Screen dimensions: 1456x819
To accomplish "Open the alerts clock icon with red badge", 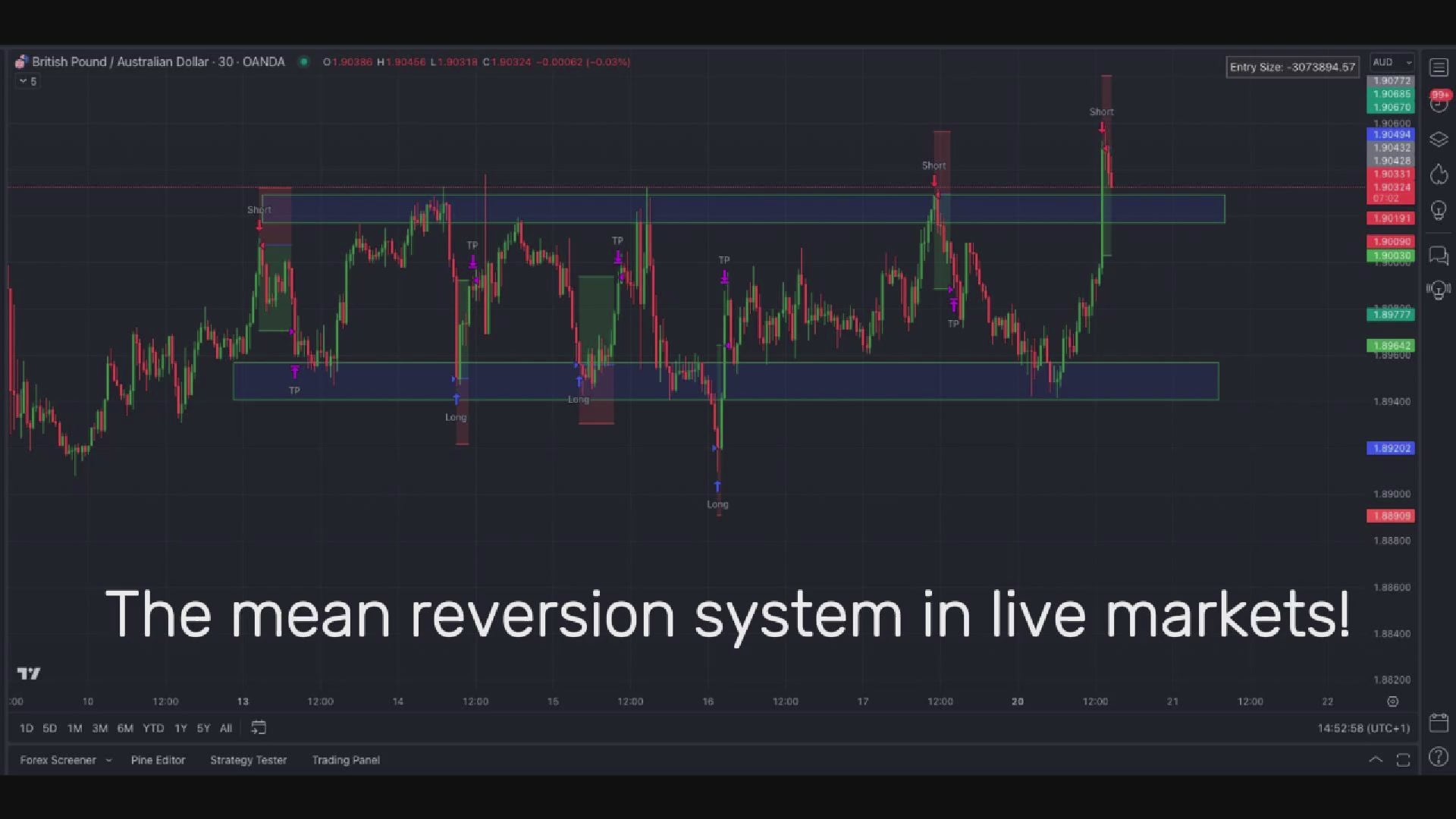I will click(x=1439, y=102).
